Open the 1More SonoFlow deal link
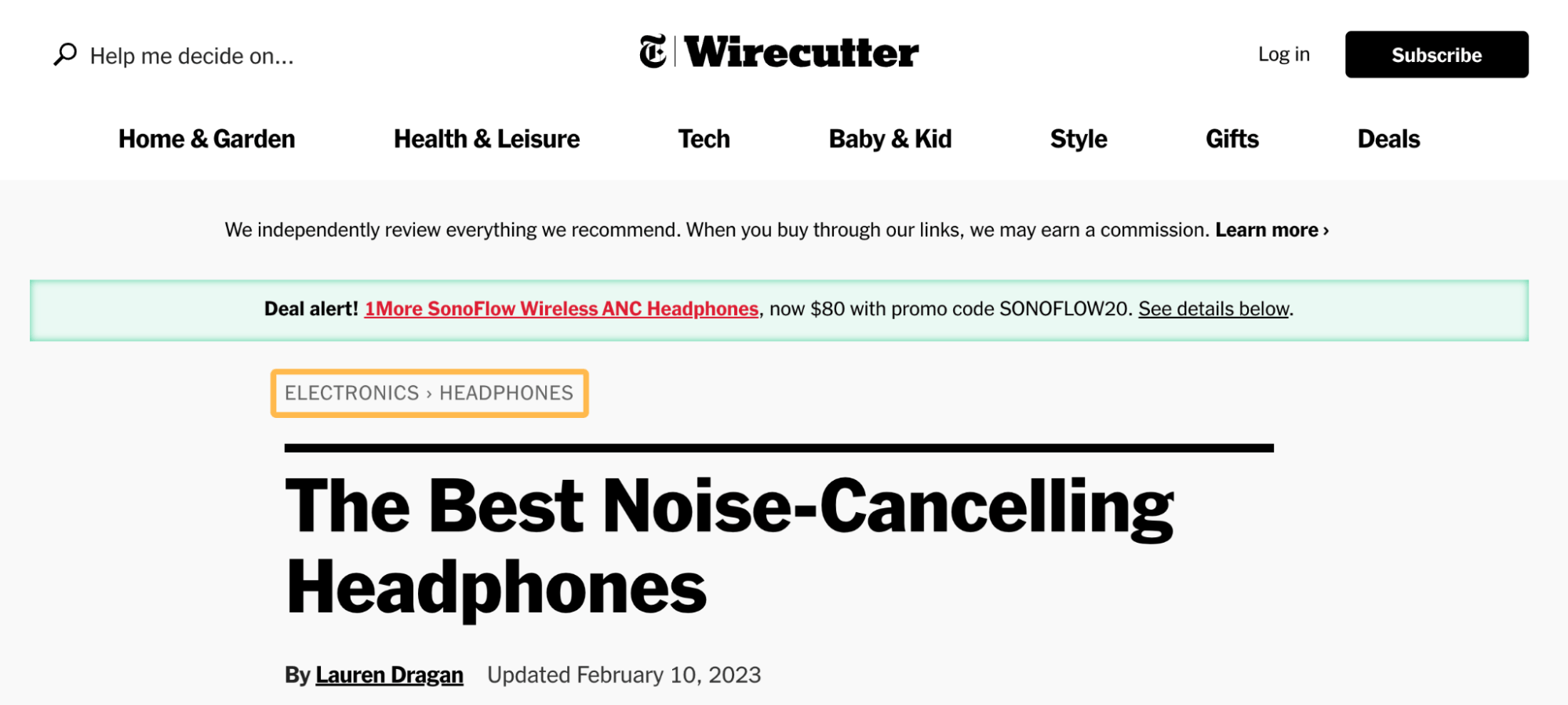1568x705 pixels. (x=562, y=308)
